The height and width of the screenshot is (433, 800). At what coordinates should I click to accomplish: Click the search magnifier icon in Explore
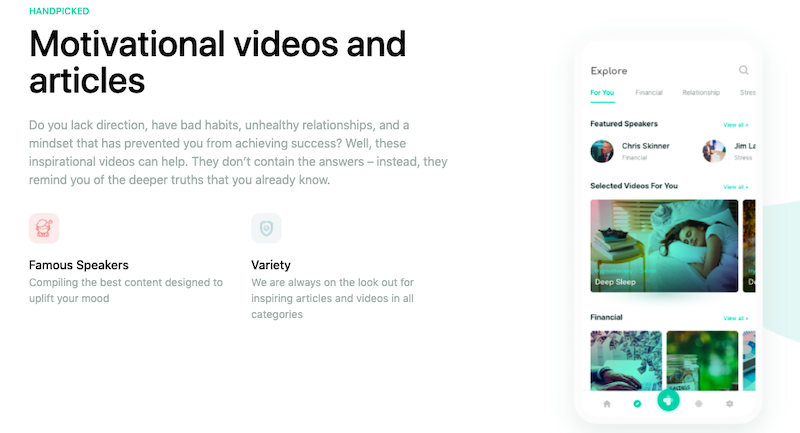pyautogui.click(x=743, y=70)
